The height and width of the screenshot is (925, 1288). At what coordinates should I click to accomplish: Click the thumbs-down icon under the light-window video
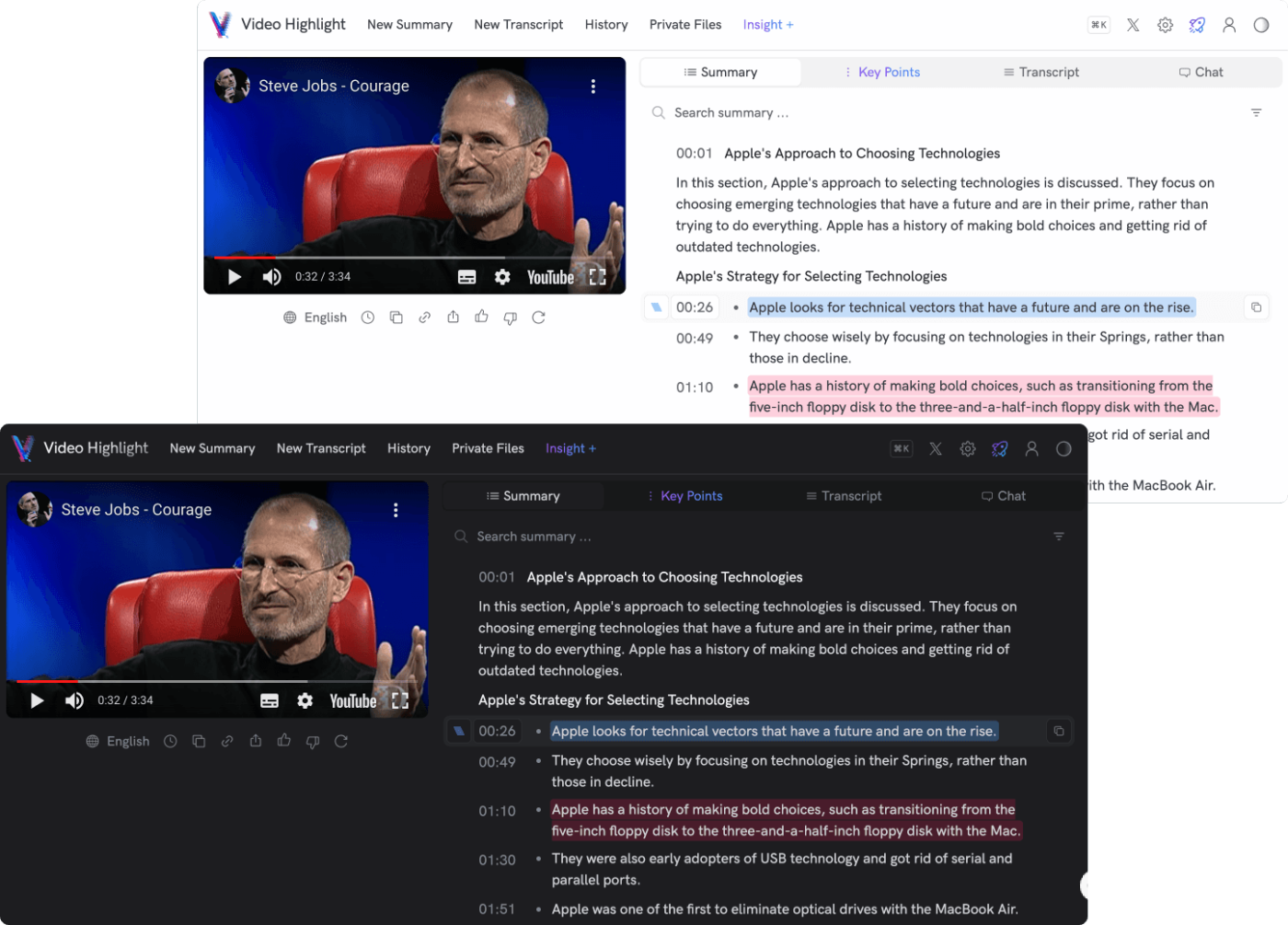[x=510, y=318]
